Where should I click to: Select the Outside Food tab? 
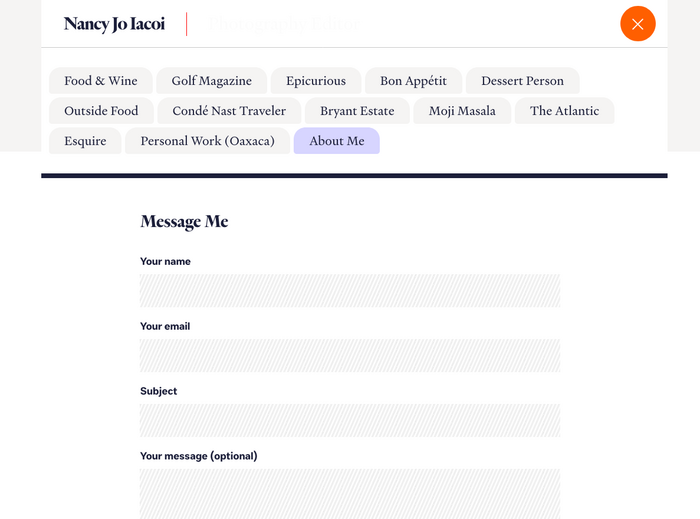(101, 111)
